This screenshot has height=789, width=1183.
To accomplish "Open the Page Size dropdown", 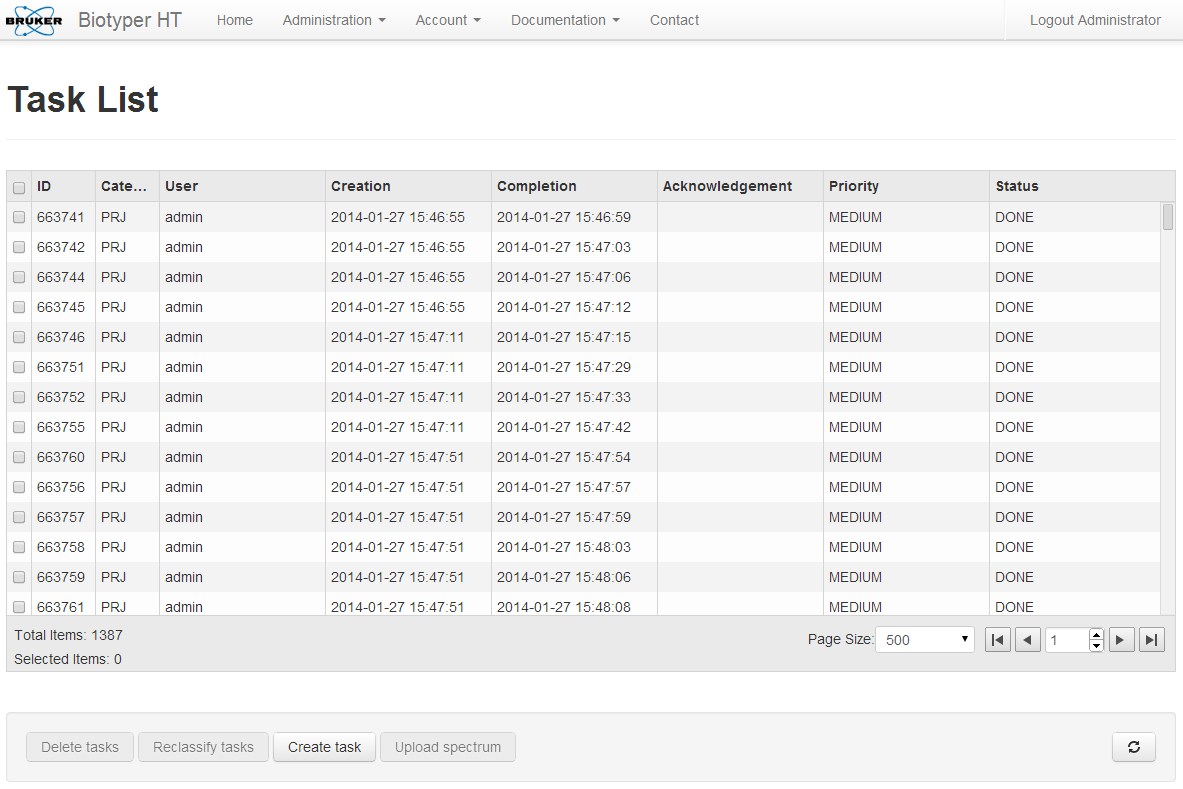I will tap(925, 640).
